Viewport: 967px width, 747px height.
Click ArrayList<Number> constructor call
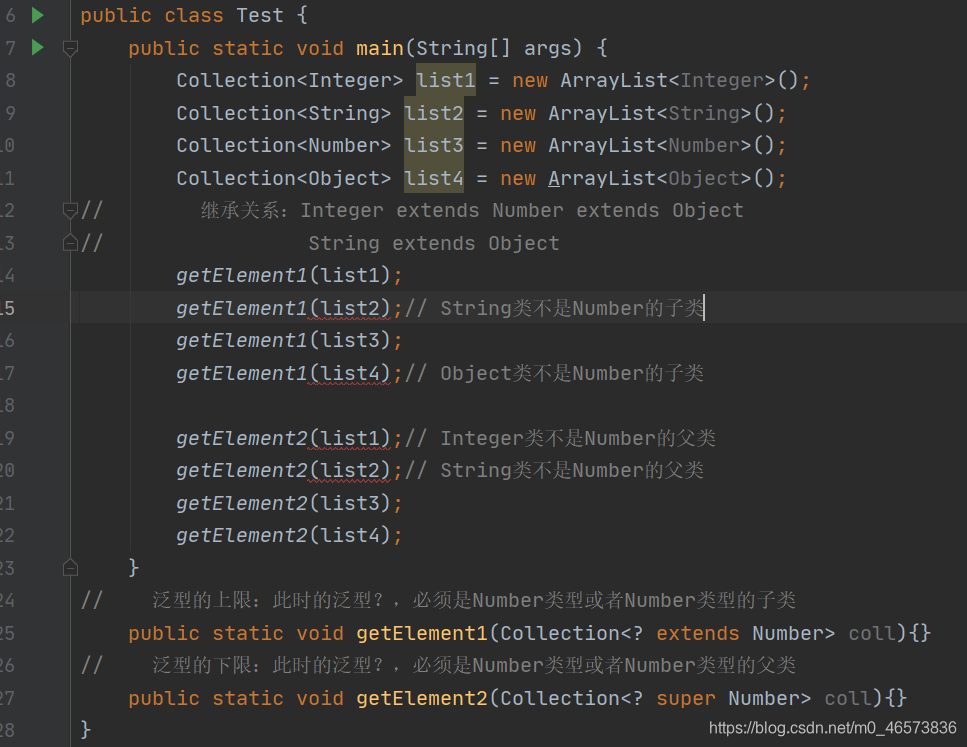(x=662, y=146)
